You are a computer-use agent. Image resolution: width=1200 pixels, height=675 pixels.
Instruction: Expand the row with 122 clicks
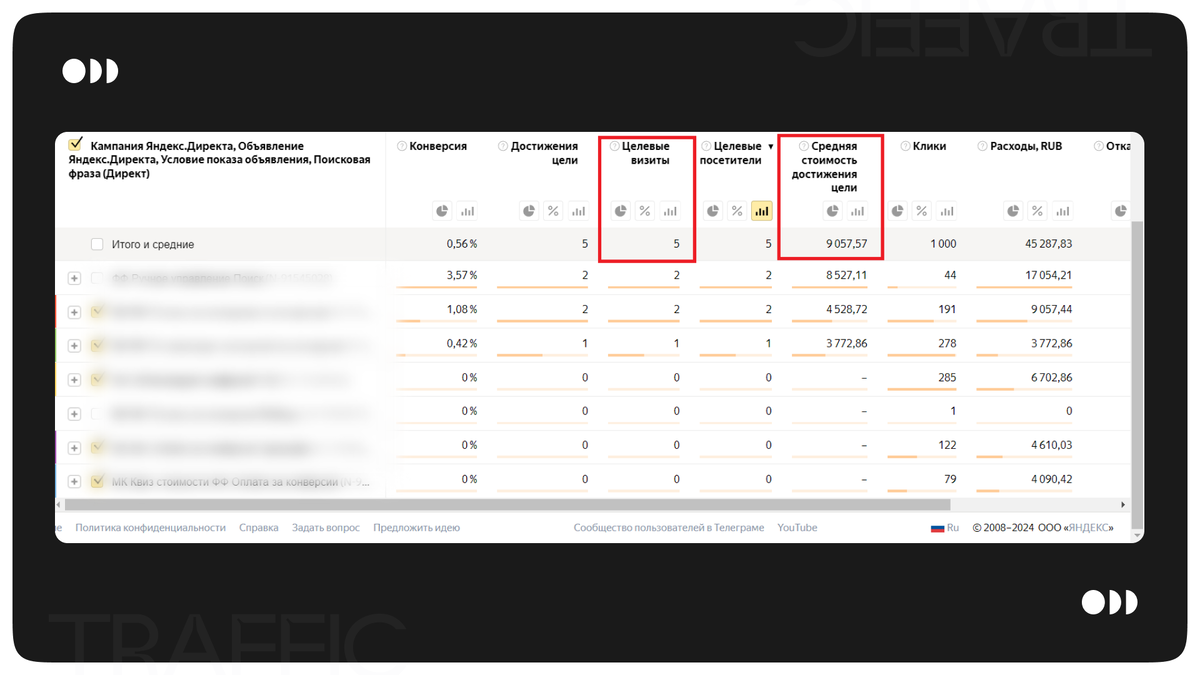[x=74, y=447]
